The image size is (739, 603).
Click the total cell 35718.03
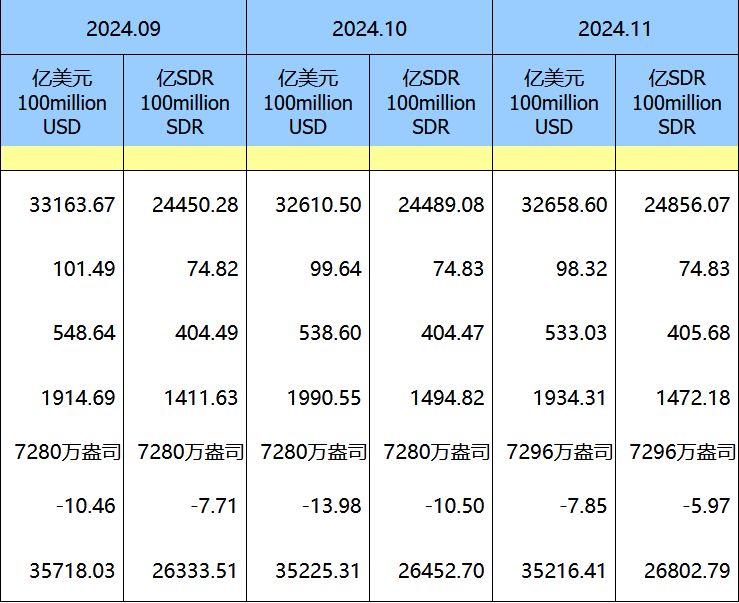point(72,571)
